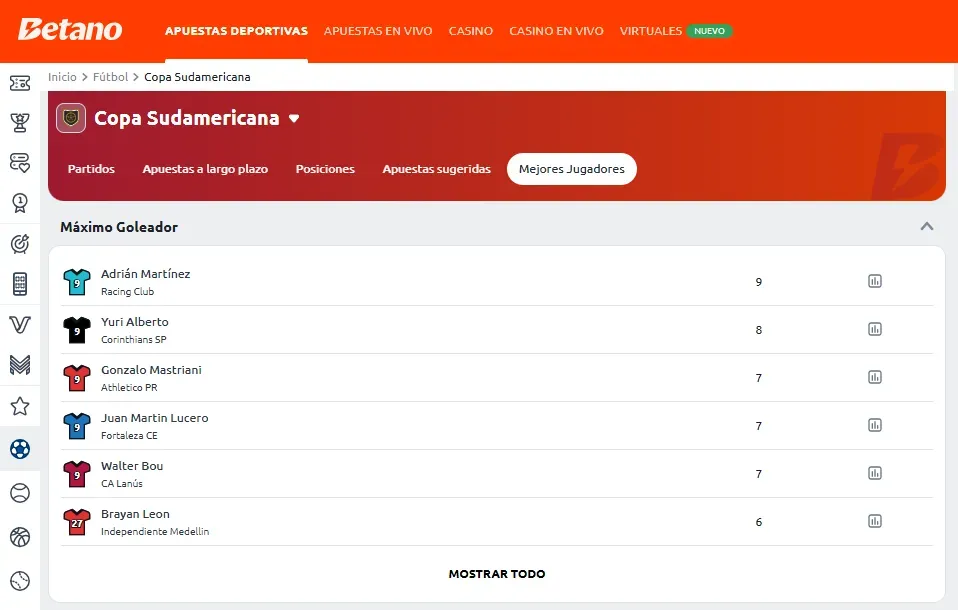
Task: Open stats icon for Adrián Martínez
Action: [875, 281]
